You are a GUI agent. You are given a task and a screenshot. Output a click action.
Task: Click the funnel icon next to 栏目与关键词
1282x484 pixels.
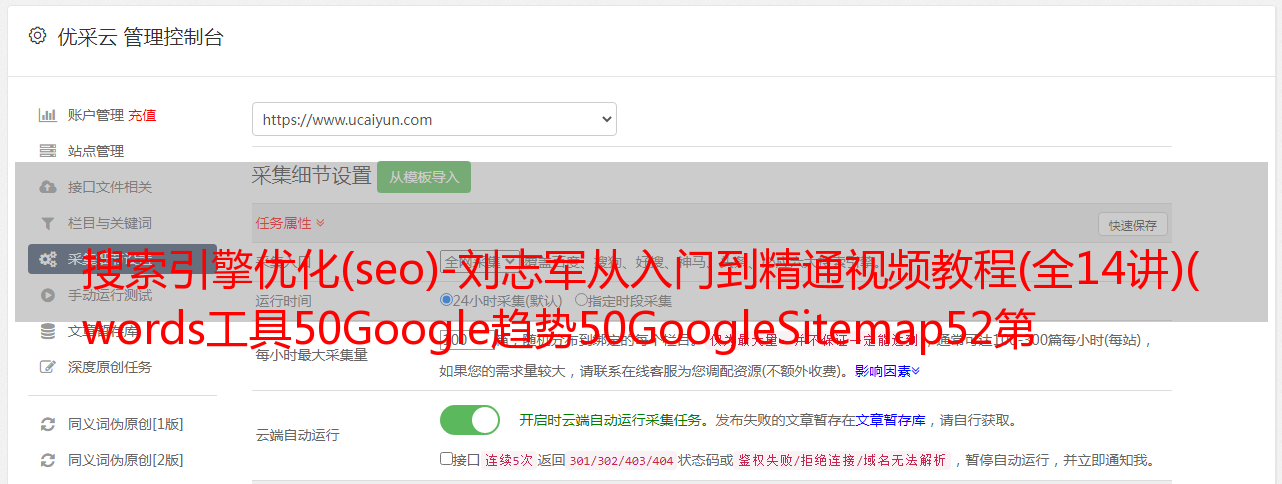[x=47, y=223]
